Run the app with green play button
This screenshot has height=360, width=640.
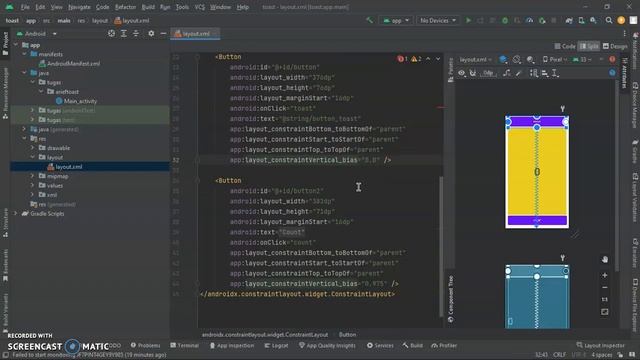(468, 20)
